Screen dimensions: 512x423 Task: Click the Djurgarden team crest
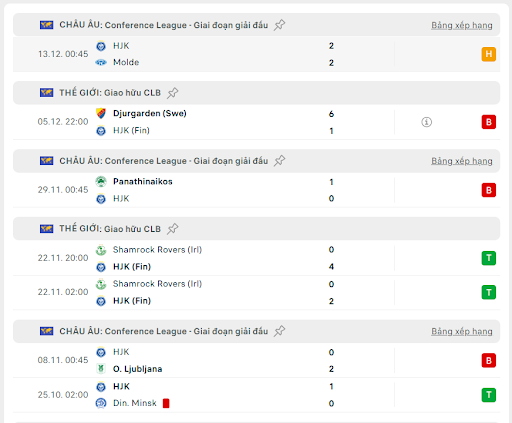tap(101, 114)
